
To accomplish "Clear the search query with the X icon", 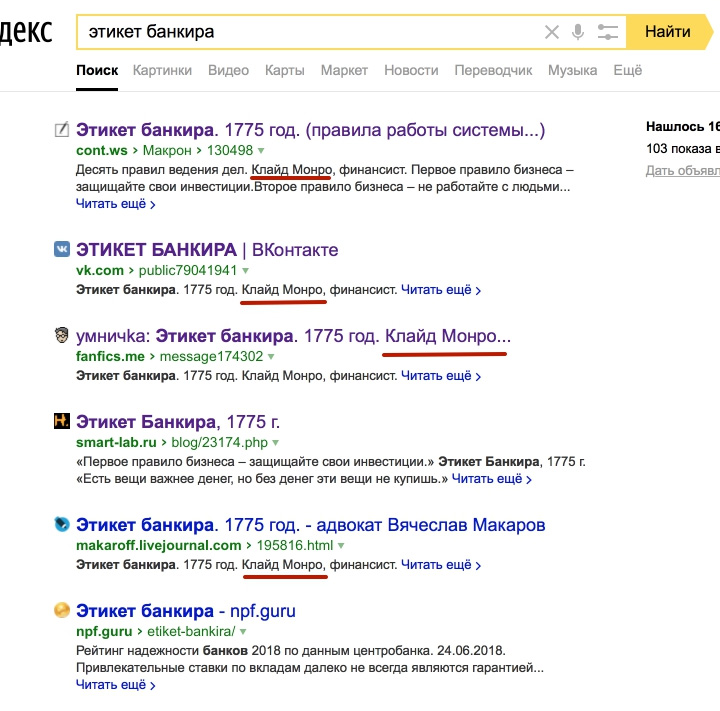I will pos(551,32).
